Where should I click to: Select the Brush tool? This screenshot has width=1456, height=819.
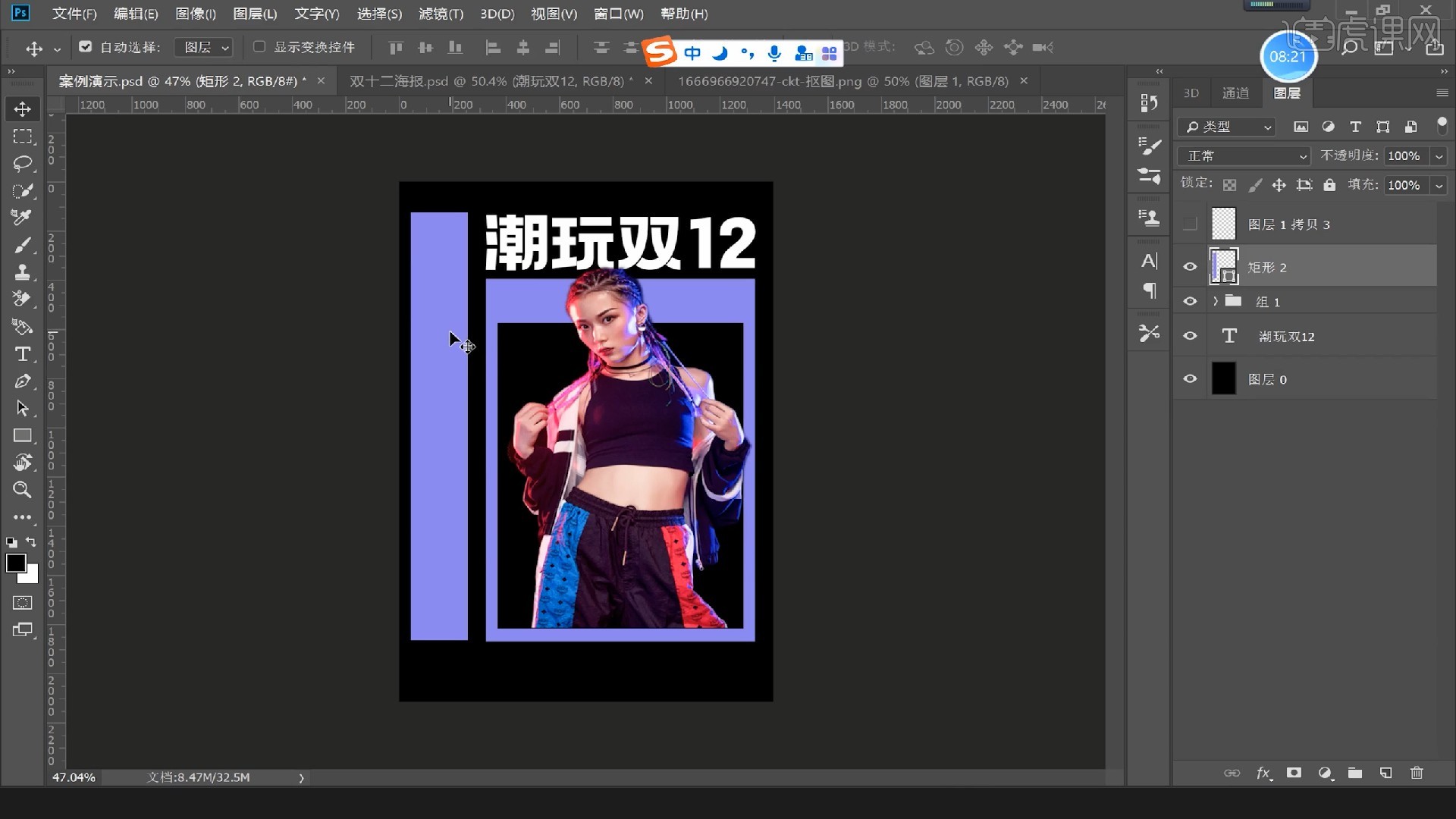click(x=22, y=245)
